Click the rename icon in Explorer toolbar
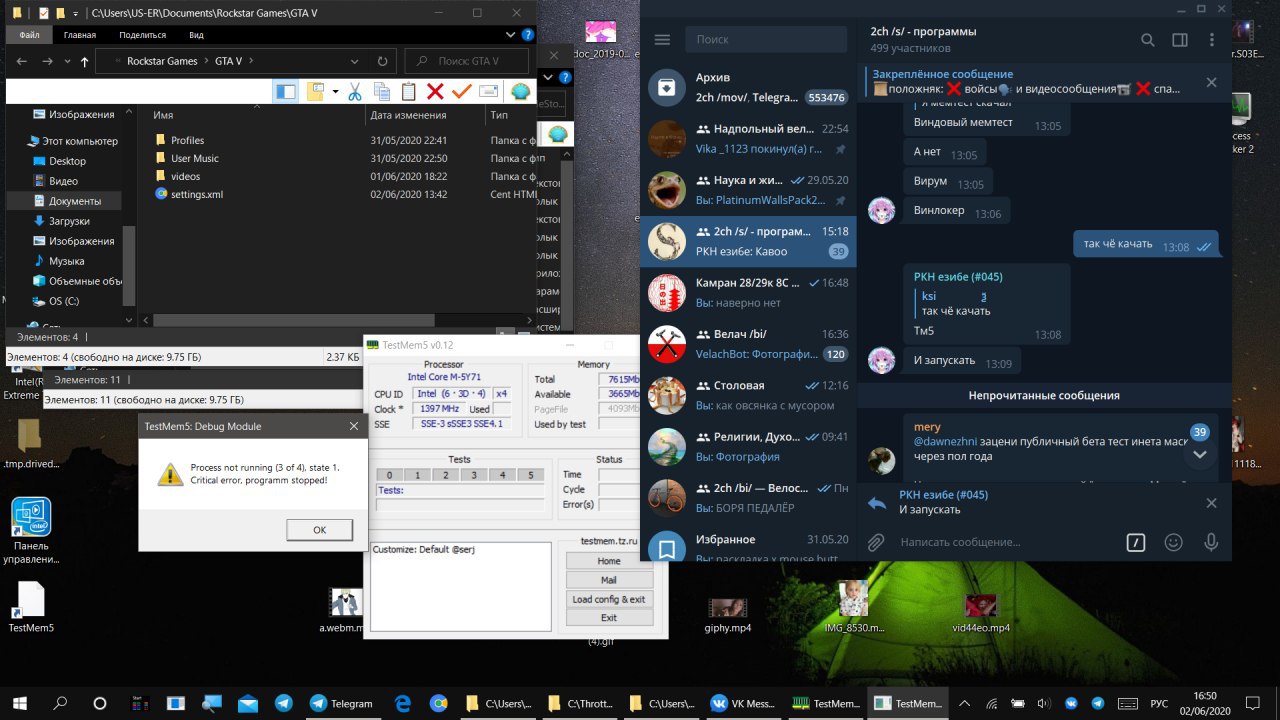The image size is (1280, 720). click(x=488, y=91)
